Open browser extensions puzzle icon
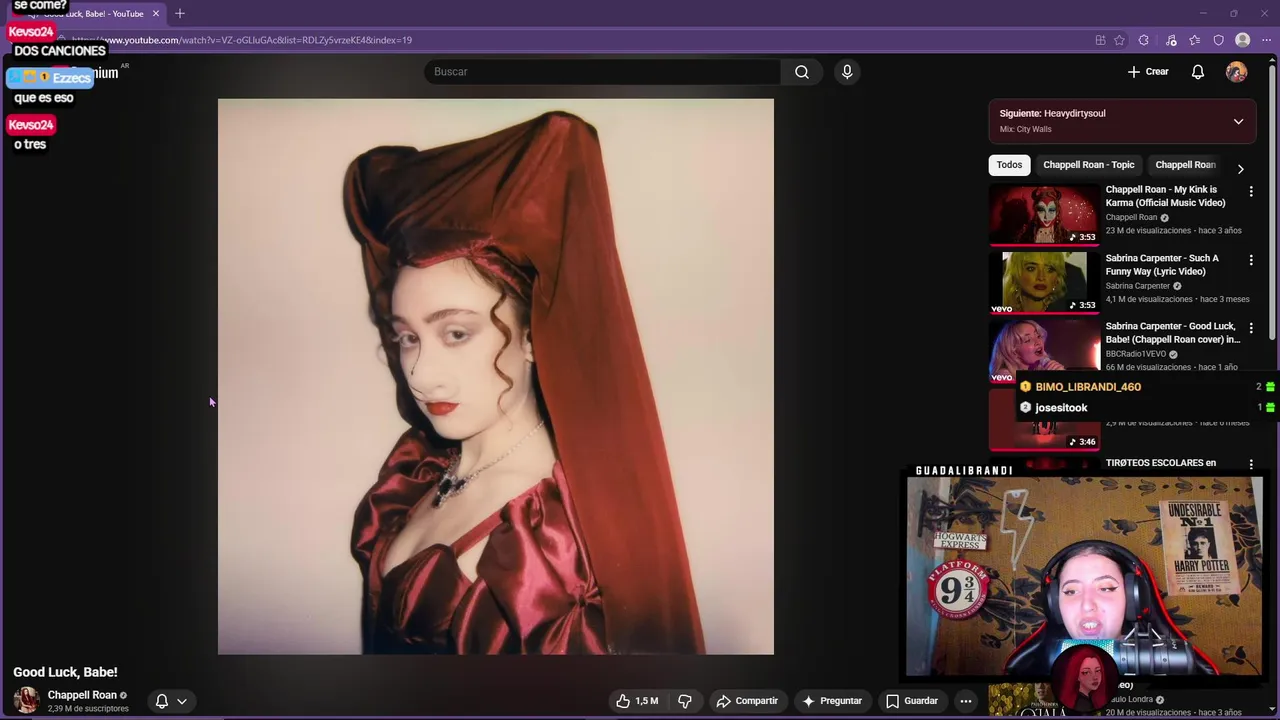 click(1144, 40)
